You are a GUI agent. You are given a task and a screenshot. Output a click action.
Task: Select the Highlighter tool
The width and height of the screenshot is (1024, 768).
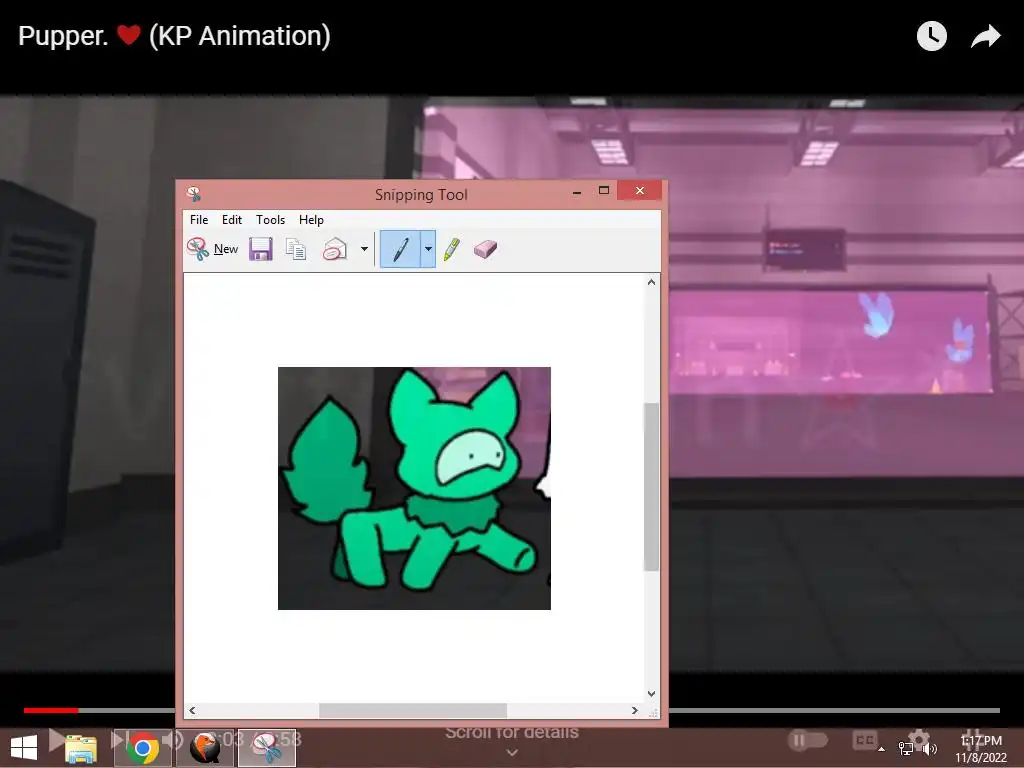tap(452, 249)
